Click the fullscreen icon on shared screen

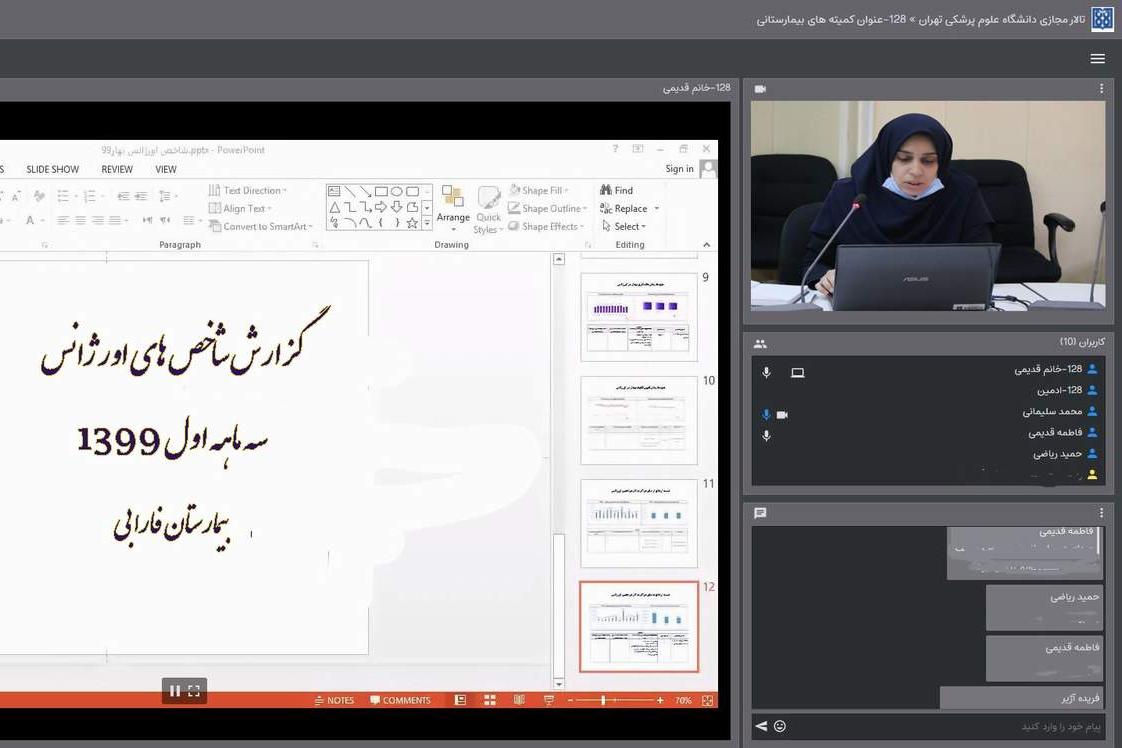[194, 691]
